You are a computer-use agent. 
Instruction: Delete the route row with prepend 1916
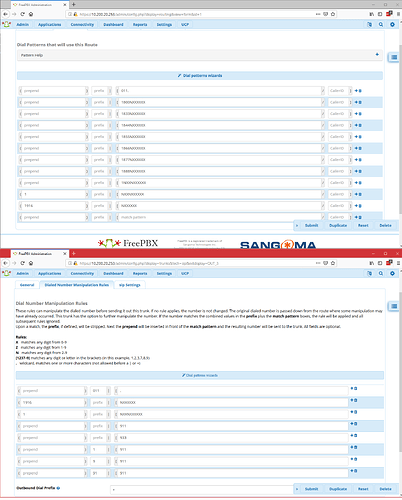pos(360,206)
